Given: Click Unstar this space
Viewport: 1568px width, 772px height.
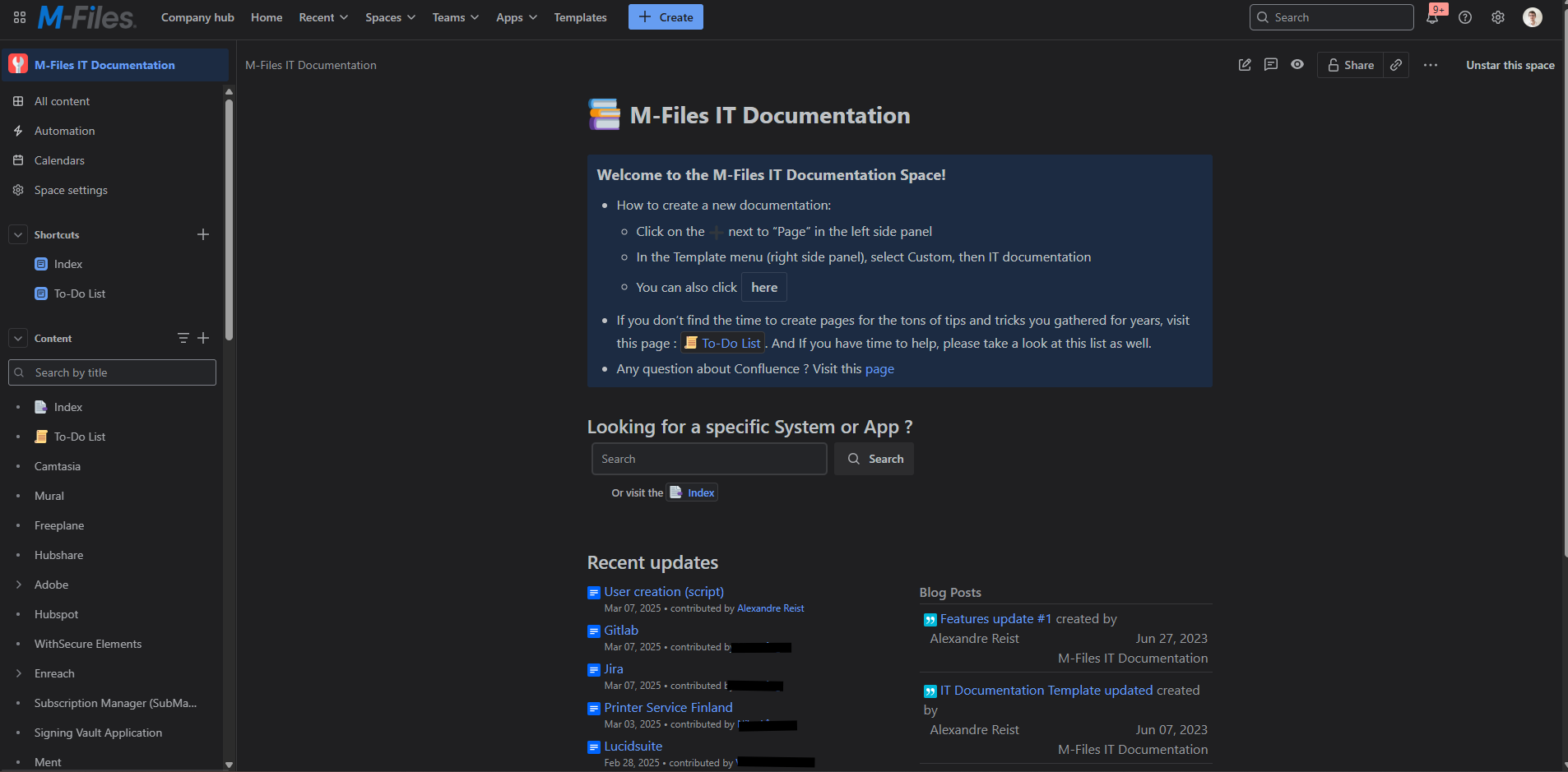Looking at the screenshot, I should click(1510, 65).
